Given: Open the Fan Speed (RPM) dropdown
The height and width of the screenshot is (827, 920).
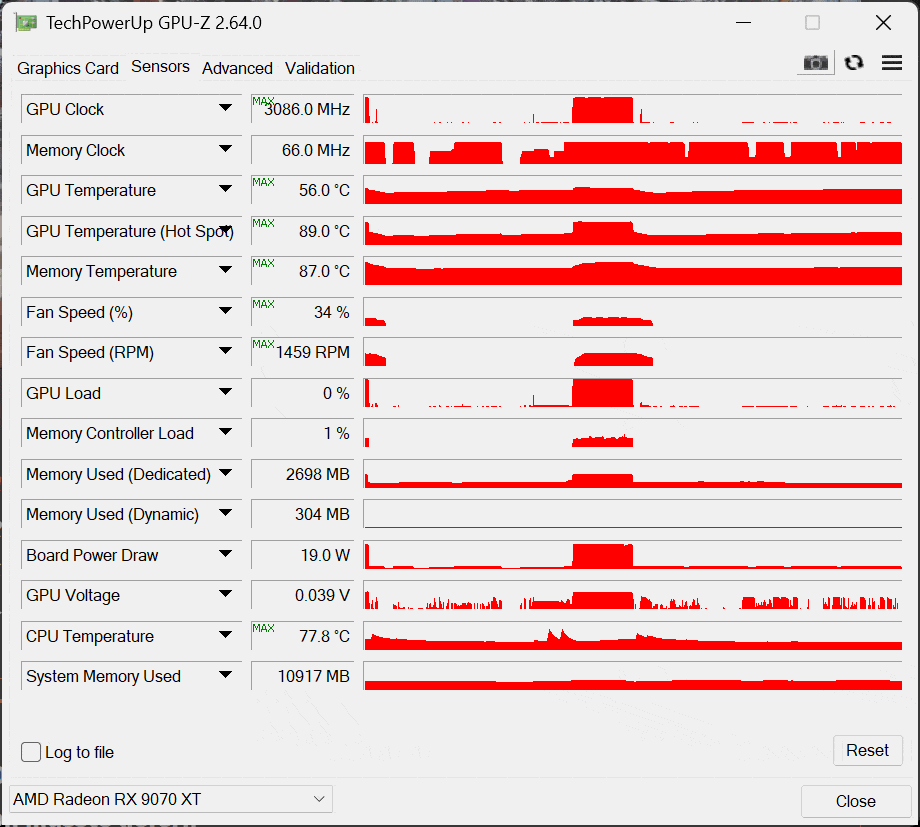Looking at the screenshot, I should click(x=225, y=351).
